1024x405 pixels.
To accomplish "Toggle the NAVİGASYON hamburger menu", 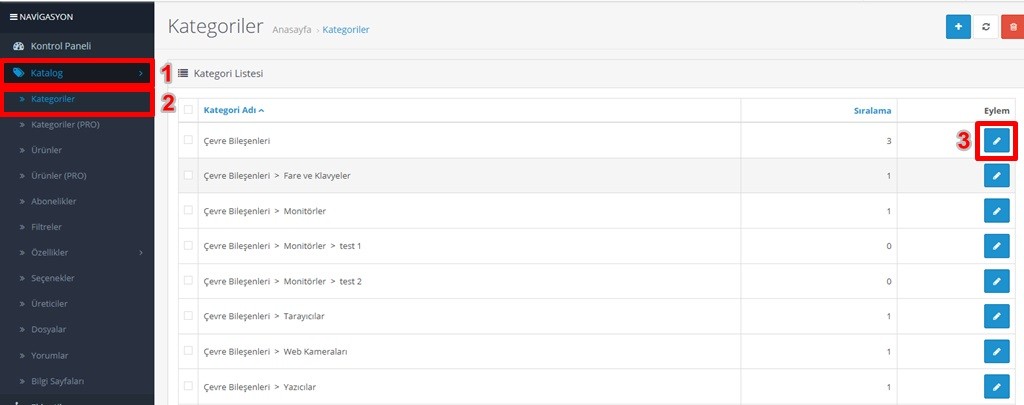I will 14,17.
